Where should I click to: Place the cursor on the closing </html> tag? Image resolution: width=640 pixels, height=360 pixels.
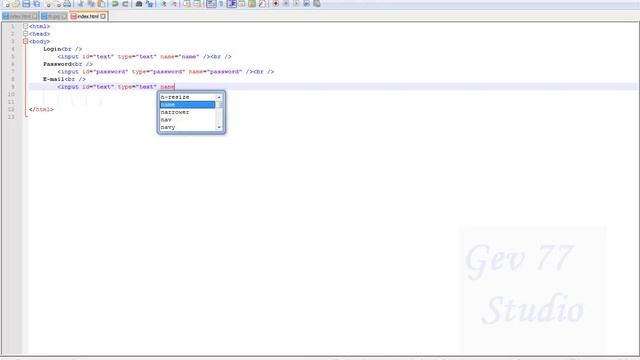click(x=41, y=109)
